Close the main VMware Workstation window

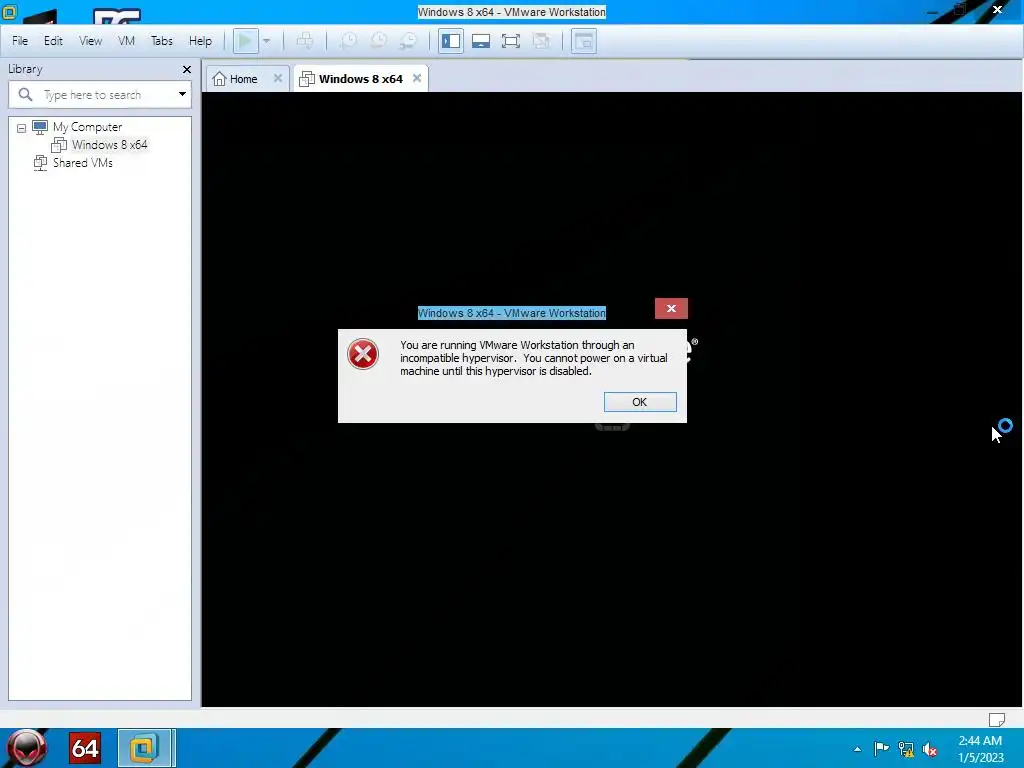997,10
